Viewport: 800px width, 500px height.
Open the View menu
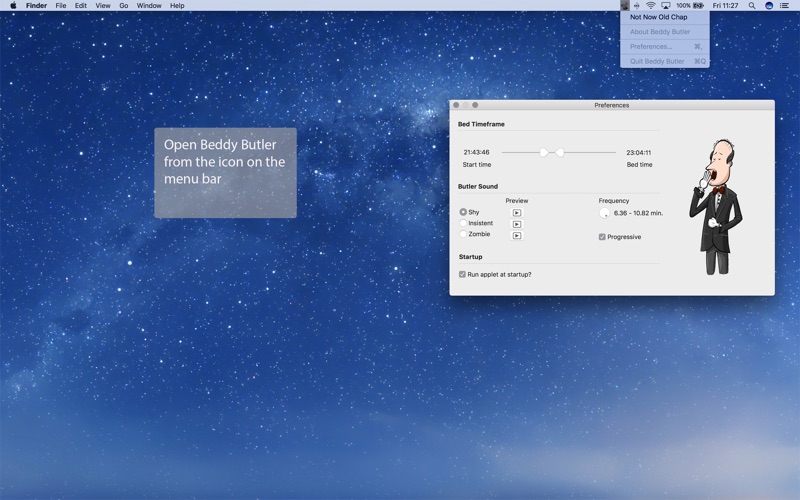point(103,6)
